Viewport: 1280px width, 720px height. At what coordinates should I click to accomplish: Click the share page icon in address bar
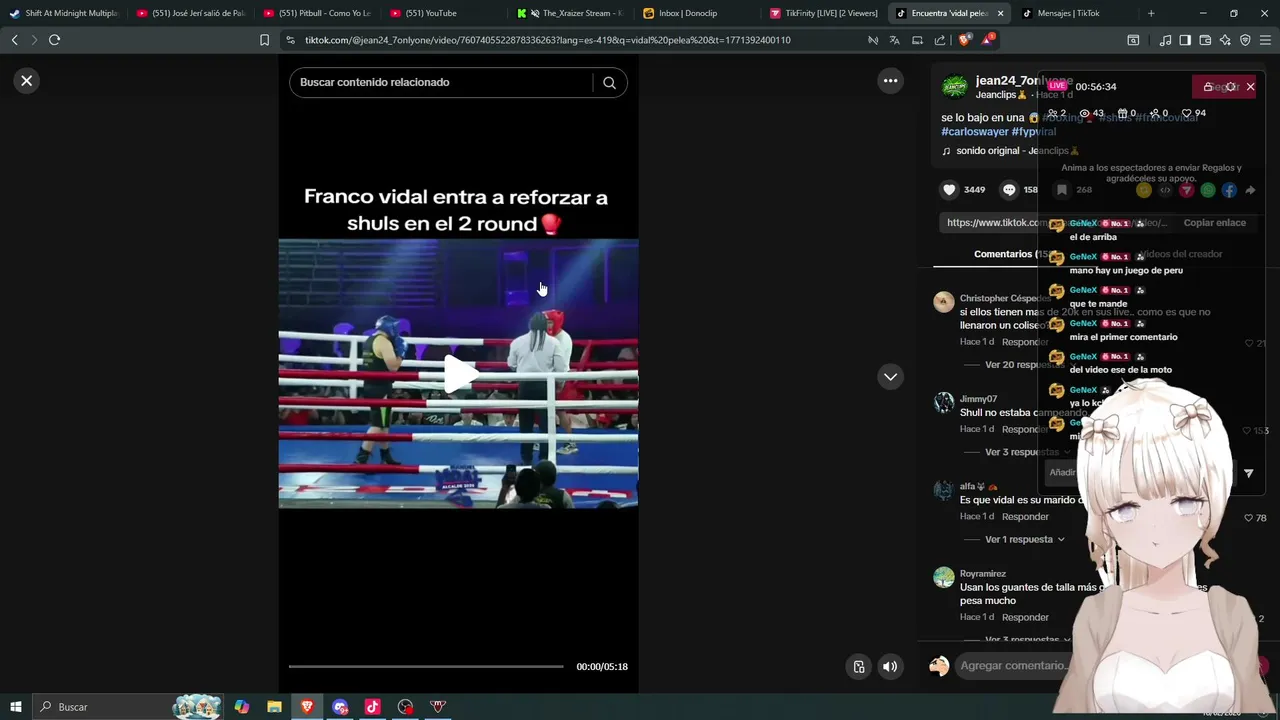coord(940,40)
